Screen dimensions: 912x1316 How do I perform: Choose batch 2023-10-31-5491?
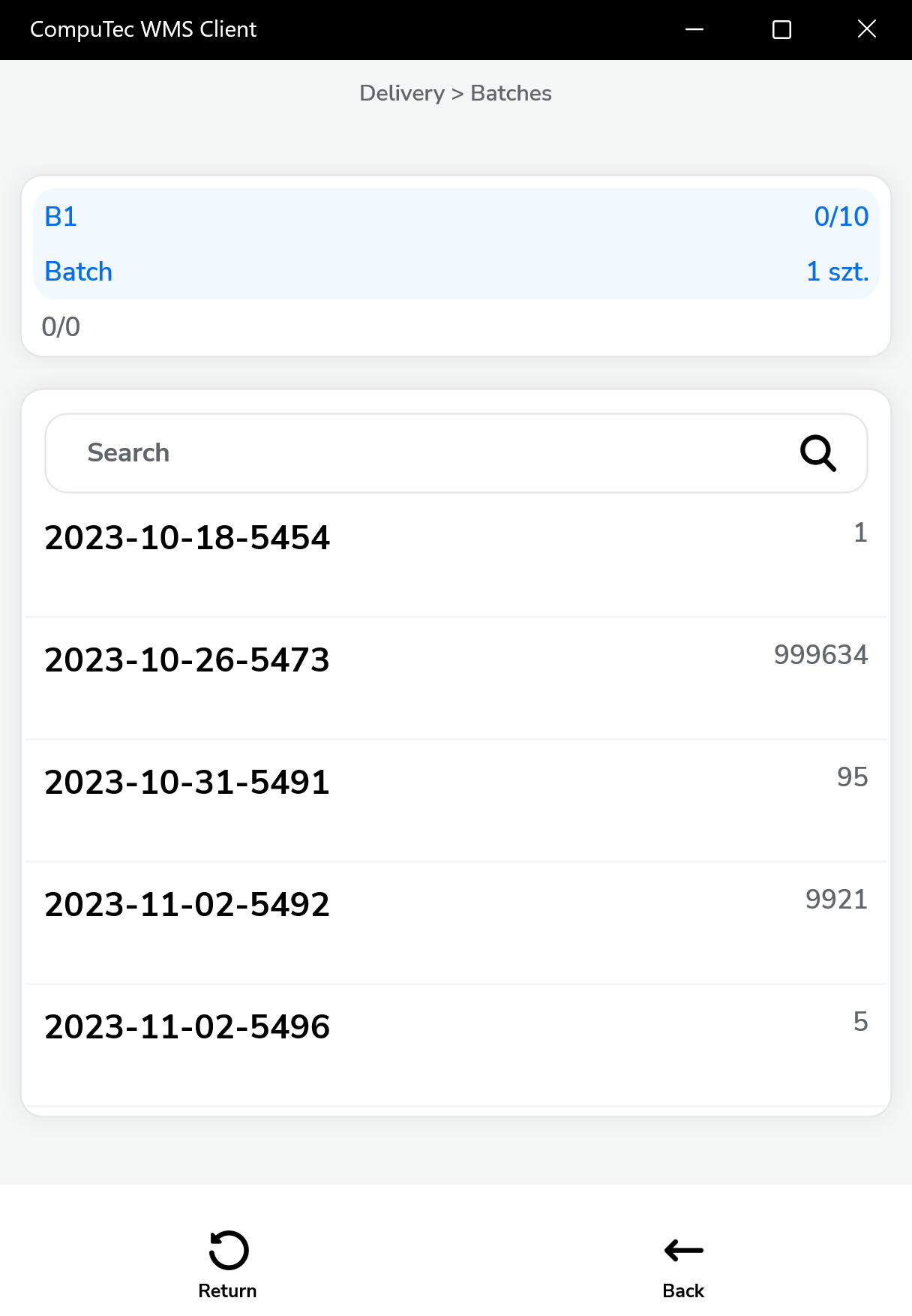(187, 783)
